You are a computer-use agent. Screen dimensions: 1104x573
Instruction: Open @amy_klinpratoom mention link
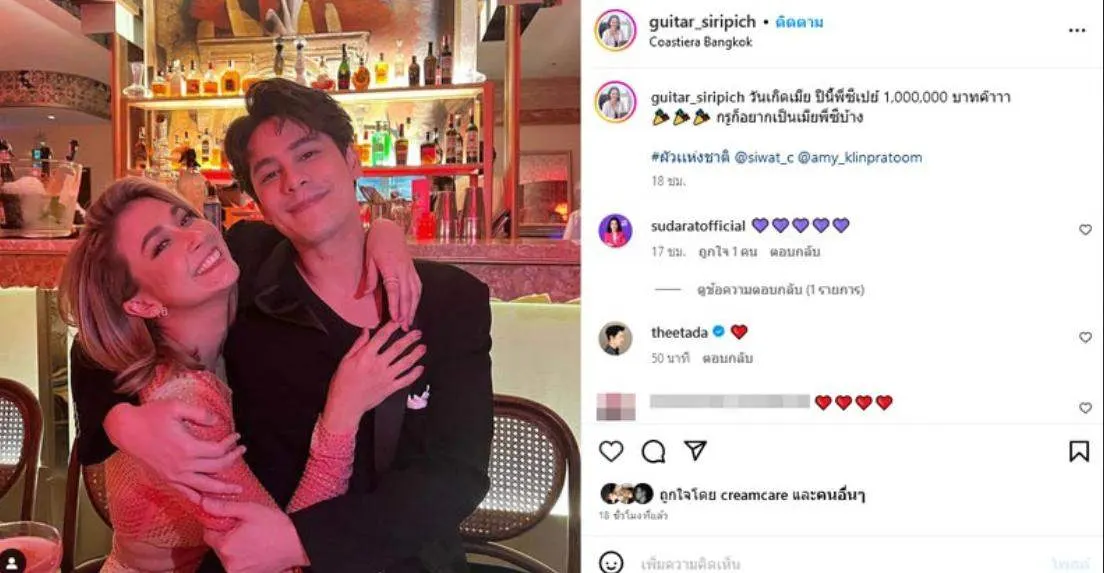click(x=860, y=158)
